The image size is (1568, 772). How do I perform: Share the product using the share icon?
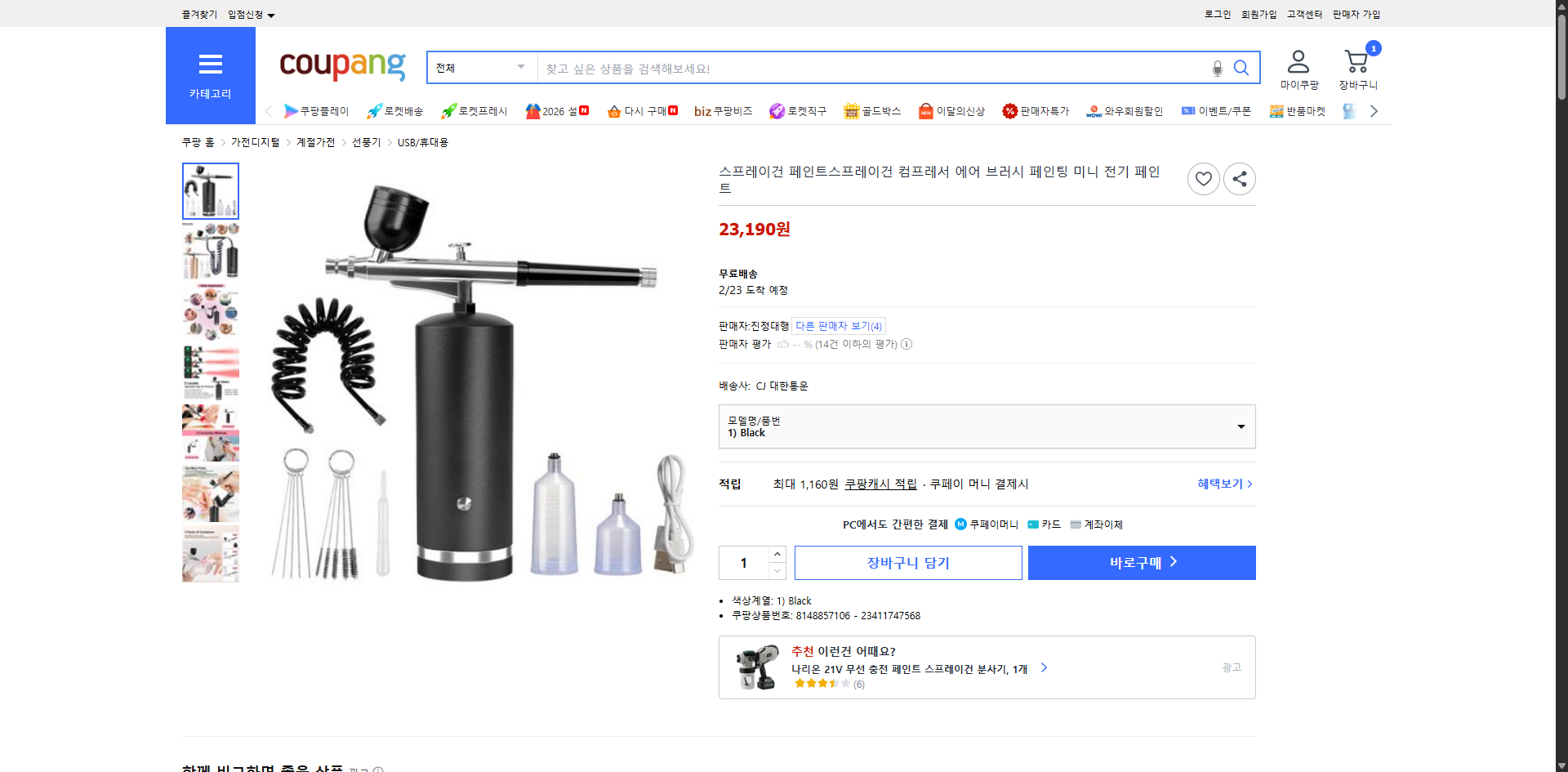pos(1239,178)
